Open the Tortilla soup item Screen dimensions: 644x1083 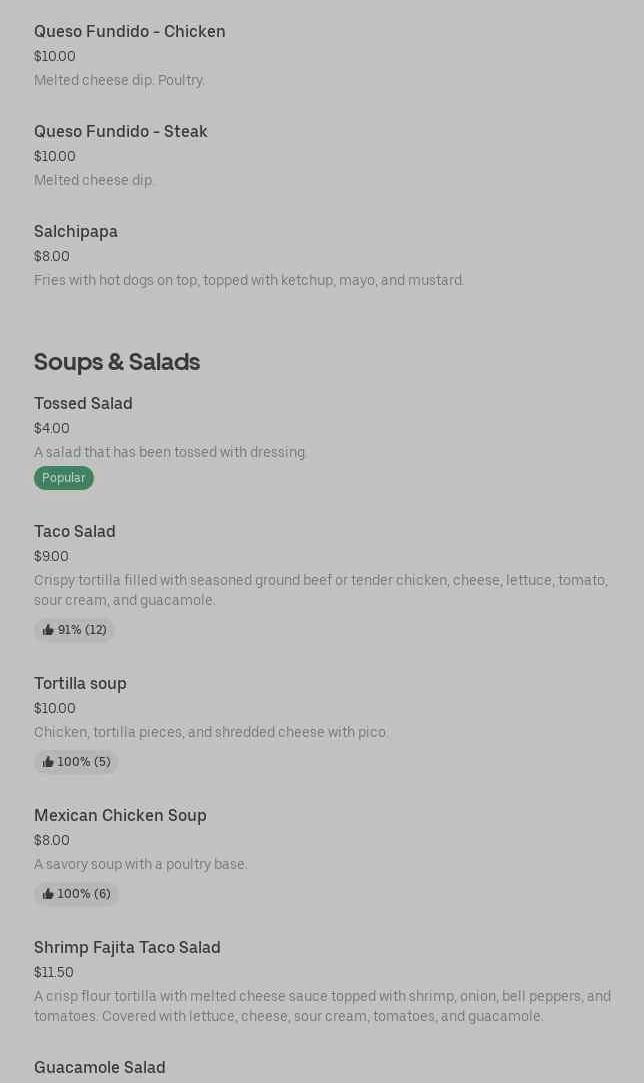(x=80, y=684)
